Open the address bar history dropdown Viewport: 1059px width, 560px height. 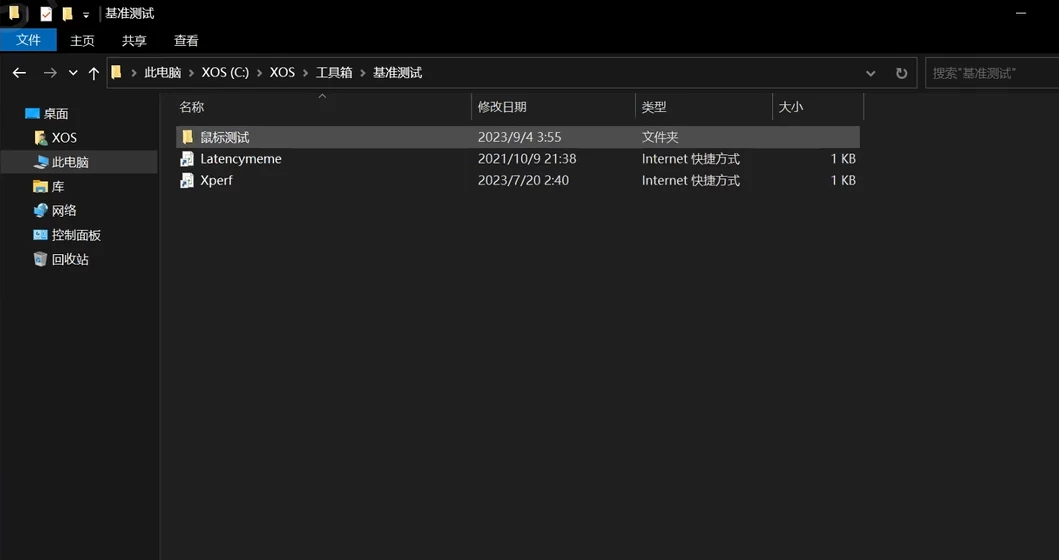click(x=870, y=73)
